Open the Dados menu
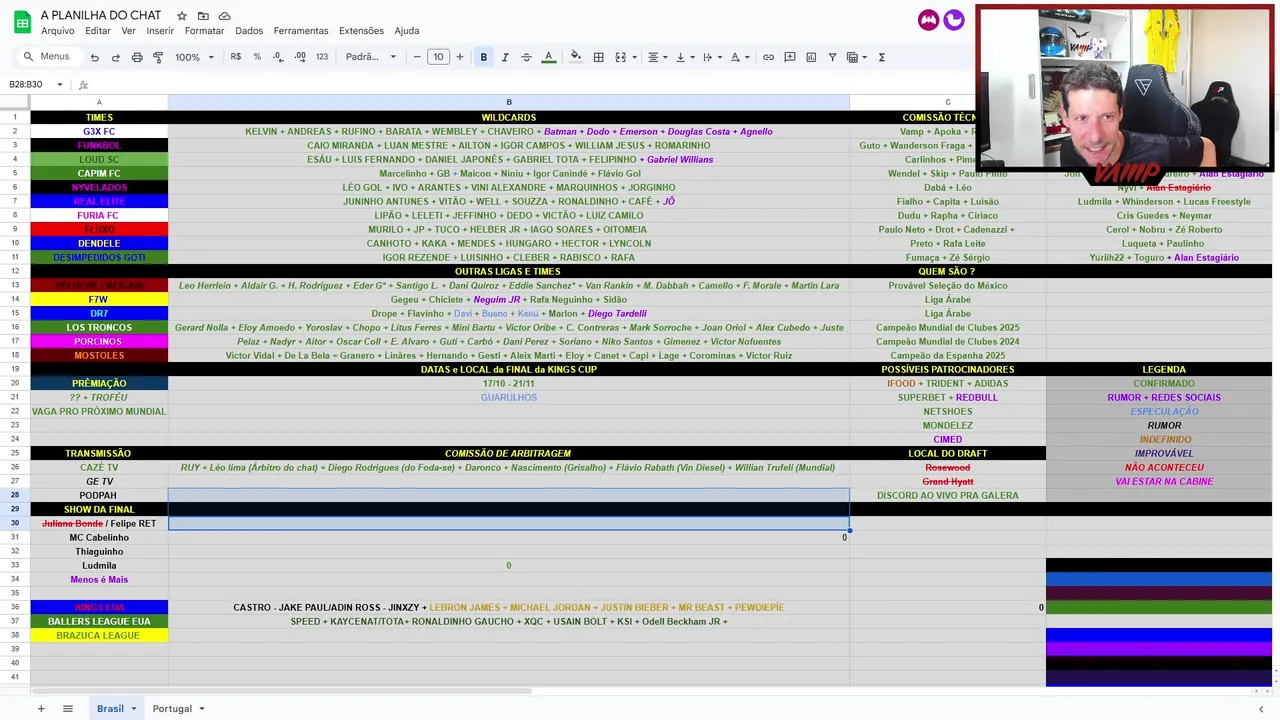 coord(249,31)
